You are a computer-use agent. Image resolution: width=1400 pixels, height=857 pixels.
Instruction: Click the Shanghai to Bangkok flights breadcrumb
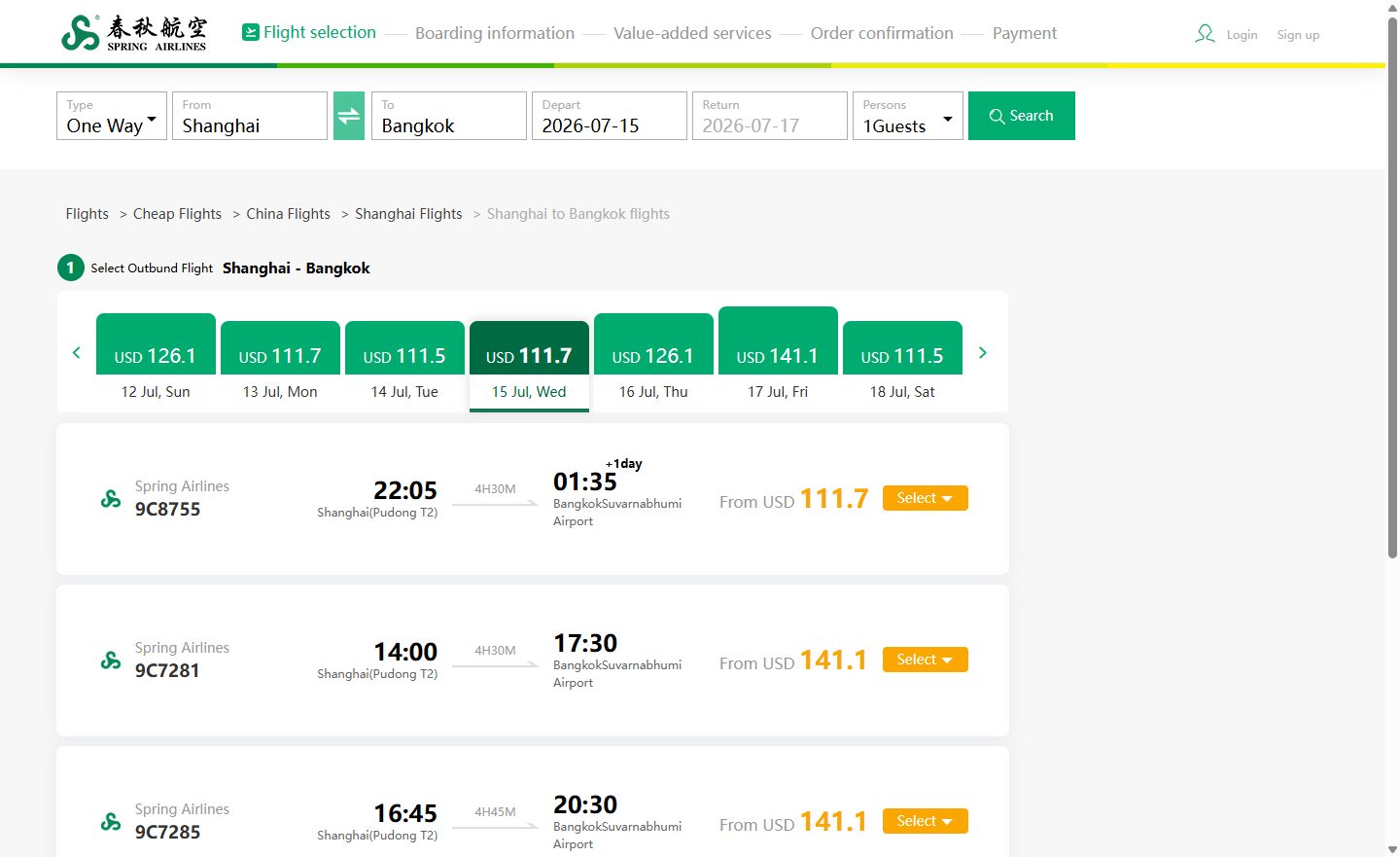pyautogui.click(x=578, y=214)
